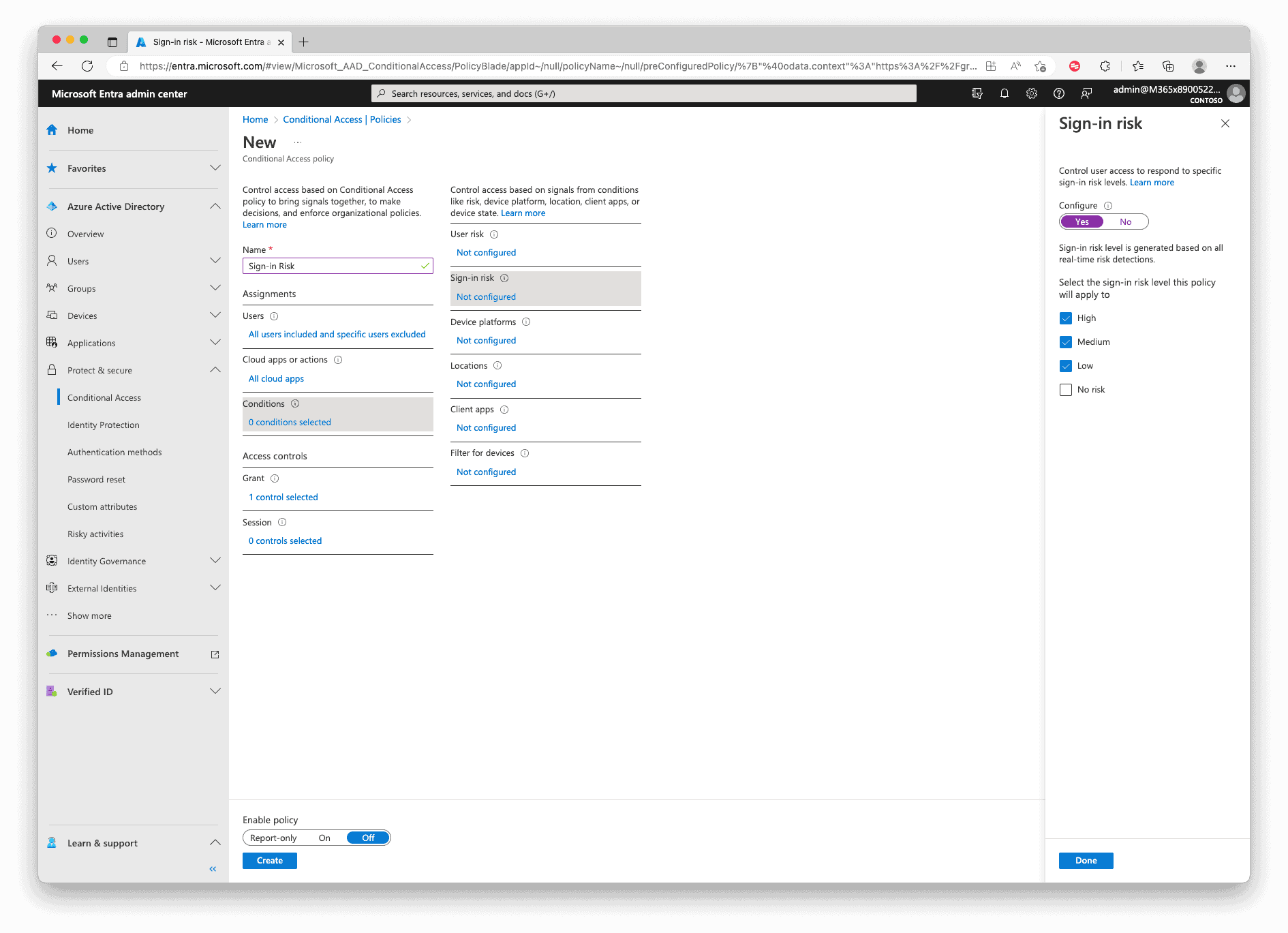1288x933 pixels.
Task: Open the feedback icon in header
Action: (1086, 94)
